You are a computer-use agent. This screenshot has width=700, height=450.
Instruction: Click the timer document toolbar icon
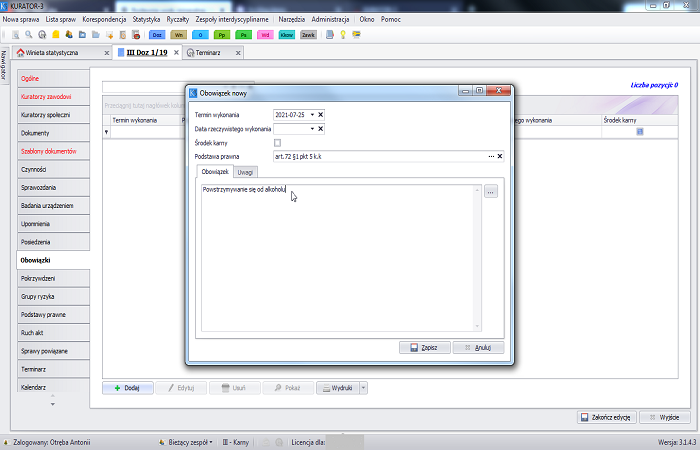point(123,35)
